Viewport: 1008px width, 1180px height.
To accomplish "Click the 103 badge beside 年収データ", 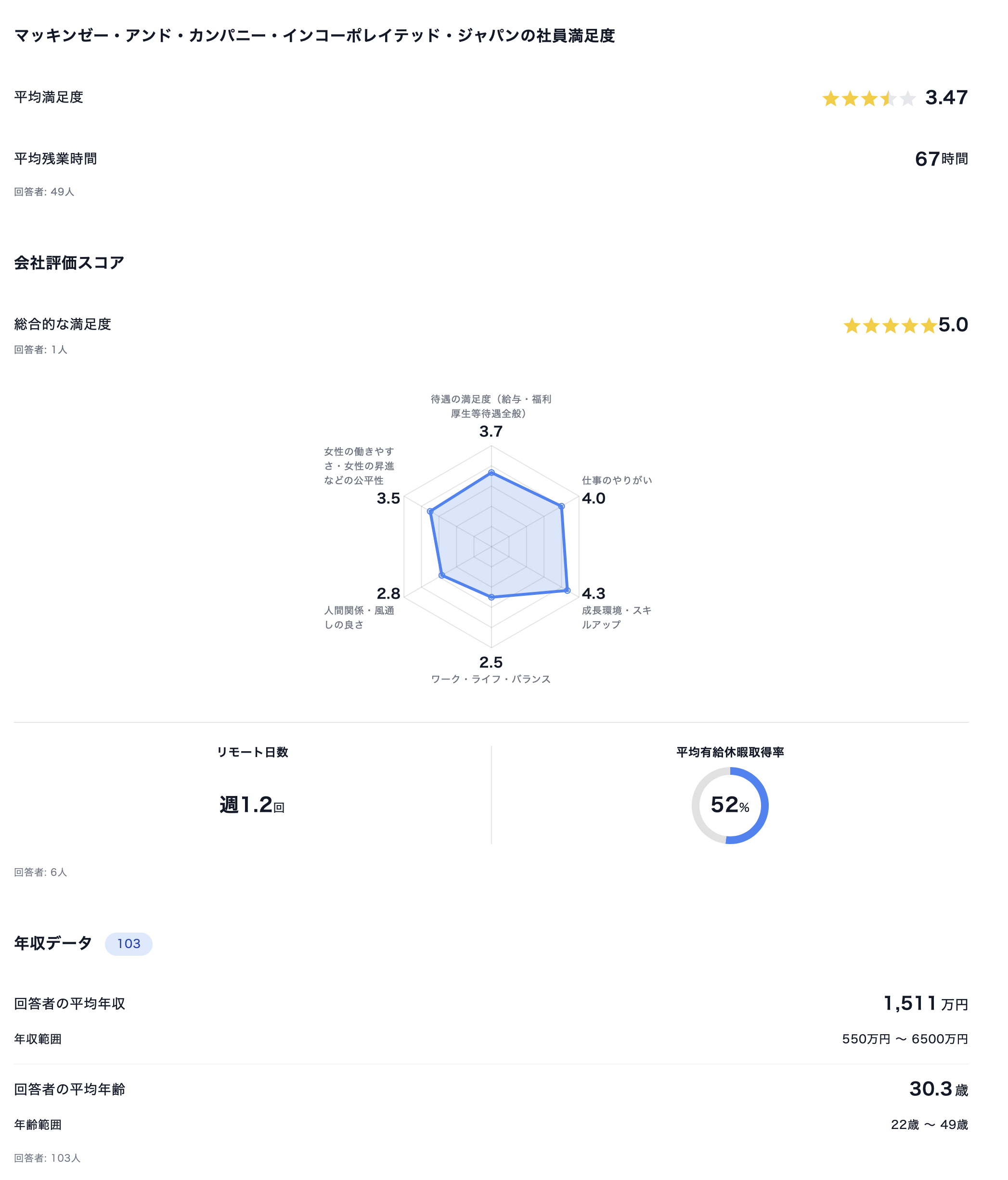I will [129, 944].
